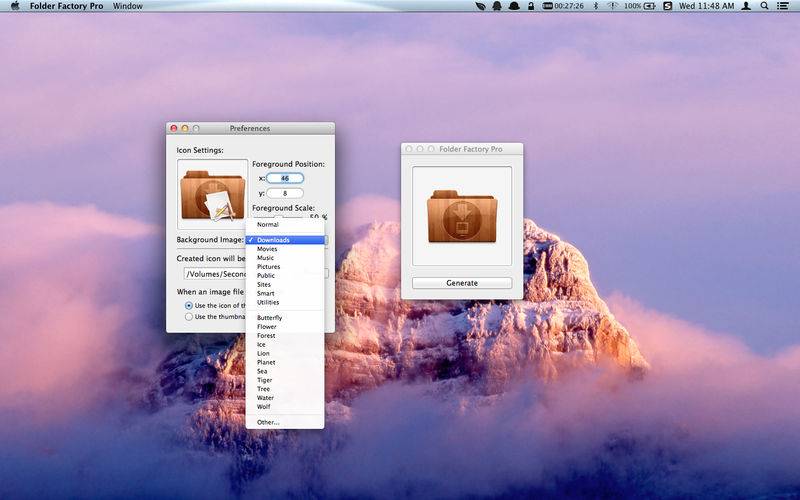Pick the Wolf background option
The width and height of the screenshot is (800, 500).
(285, 407)
